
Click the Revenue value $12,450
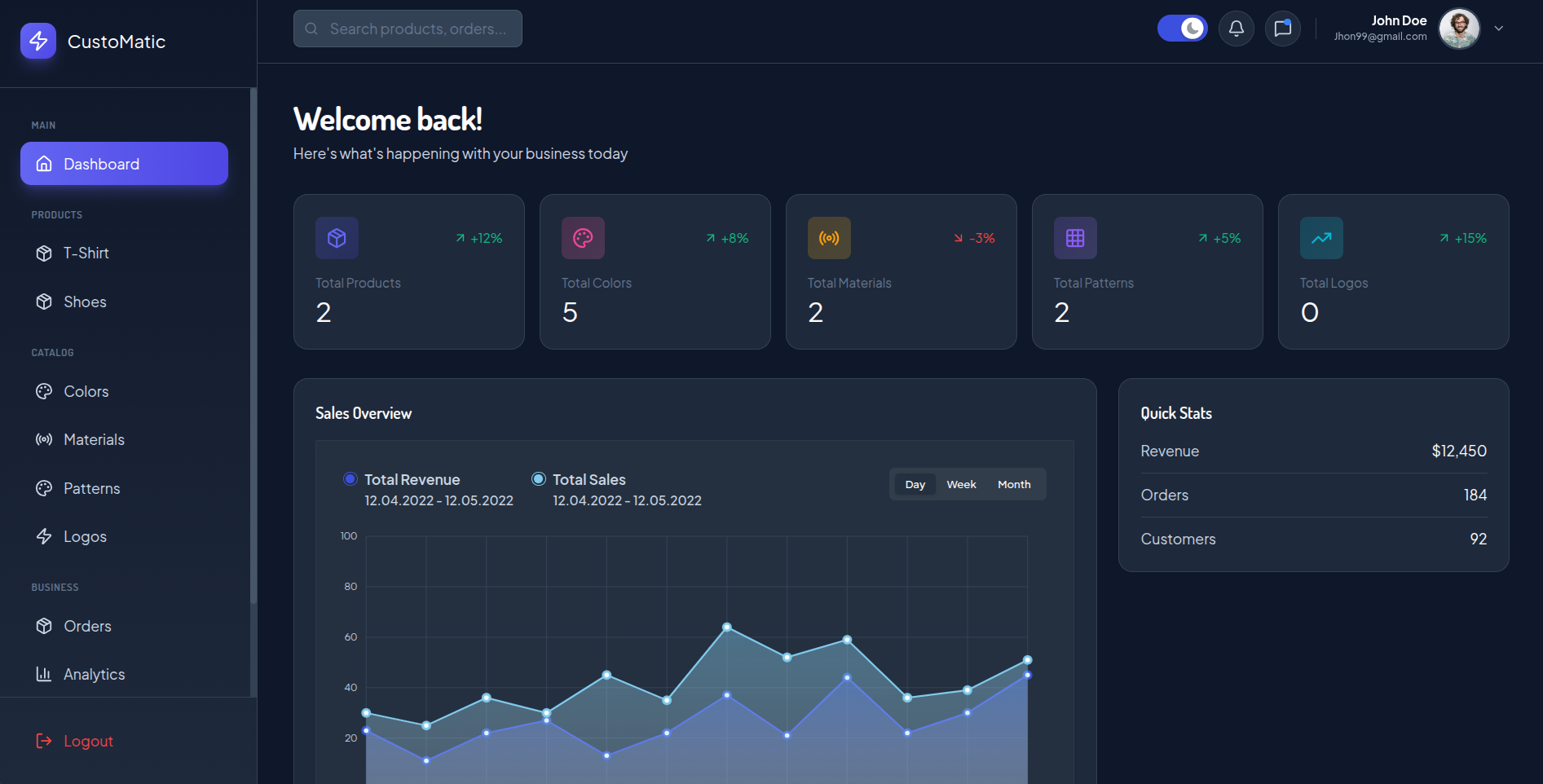(1459, 451)
